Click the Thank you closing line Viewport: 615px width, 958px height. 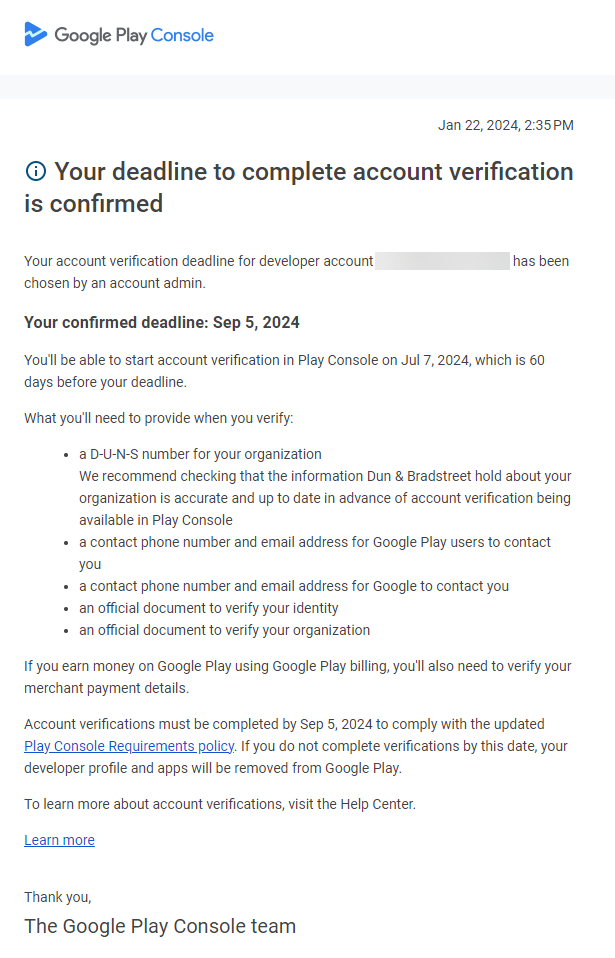tap(57, 897)
